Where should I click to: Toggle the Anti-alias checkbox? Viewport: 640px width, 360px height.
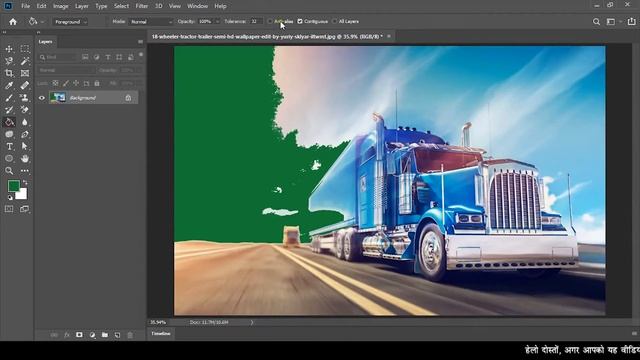(x=270, y=21)
